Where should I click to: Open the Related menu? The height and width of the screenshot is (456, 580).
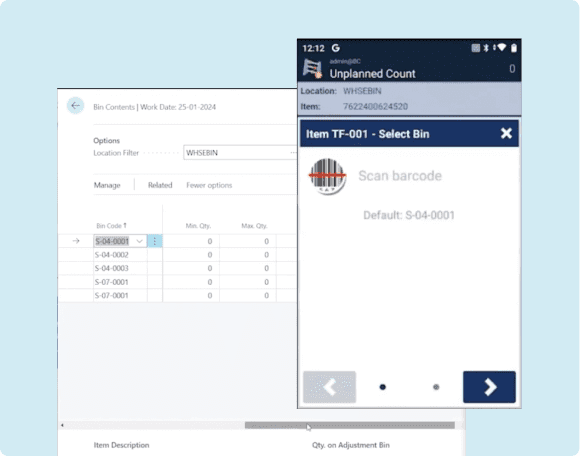click(160, 185)
